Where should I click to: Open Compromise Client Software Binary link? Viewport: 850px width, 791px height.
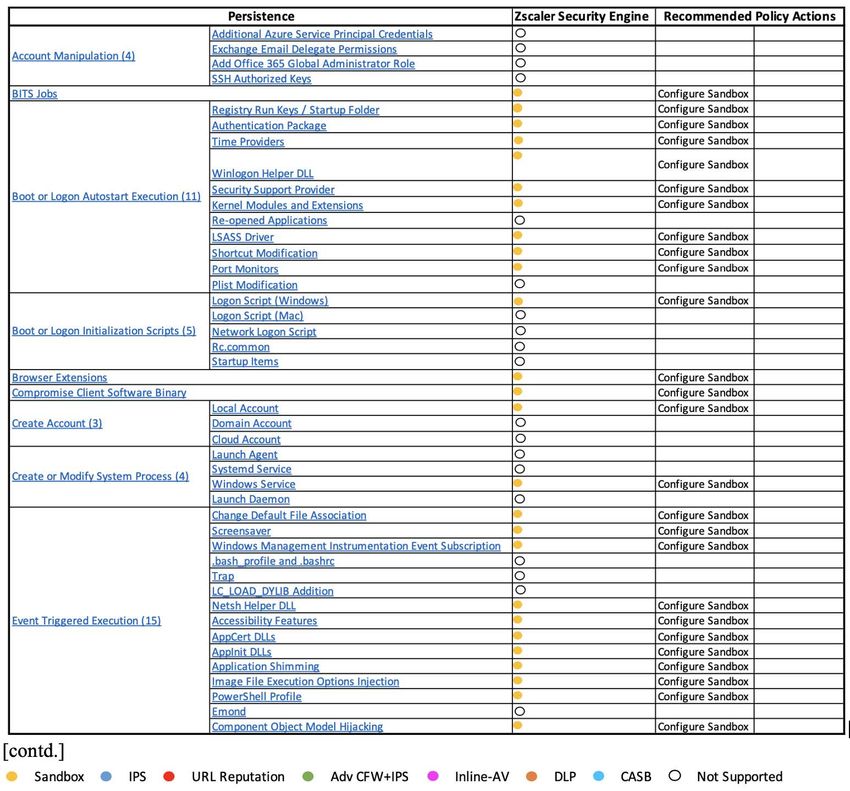(x=99, y=393)
